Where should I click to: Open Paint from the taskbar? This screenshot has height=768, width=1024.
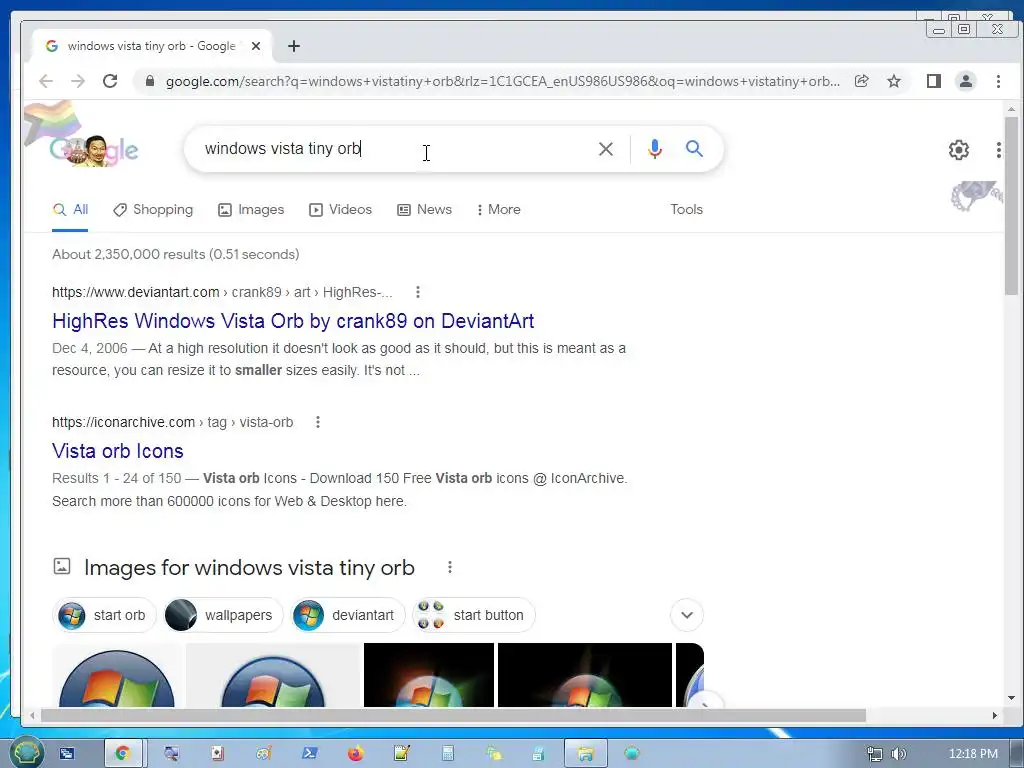[x=264, y=754]
